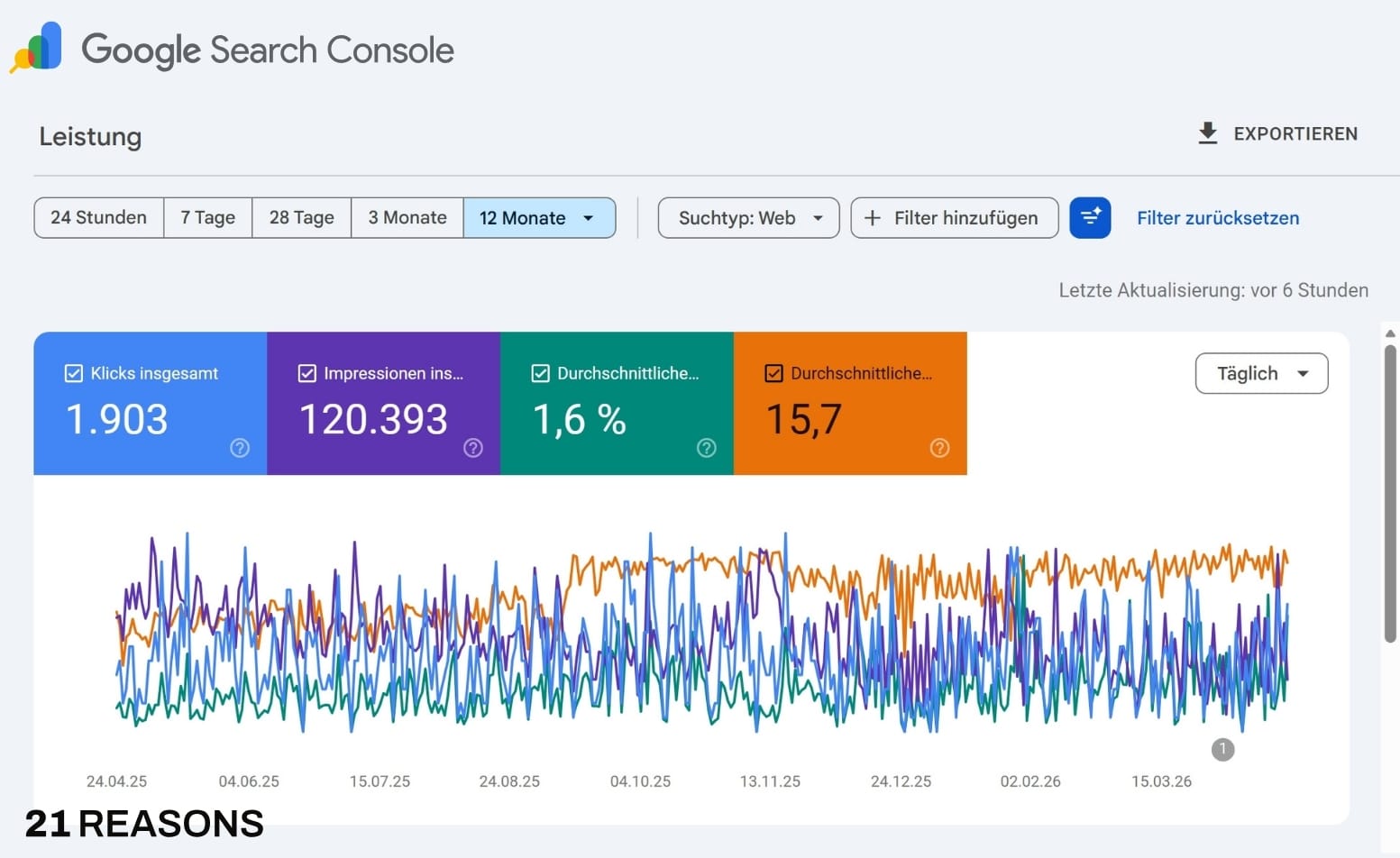Click the 1,6 % value
Viewport: 1400px width, 858px height.
[x=580, y=420]
